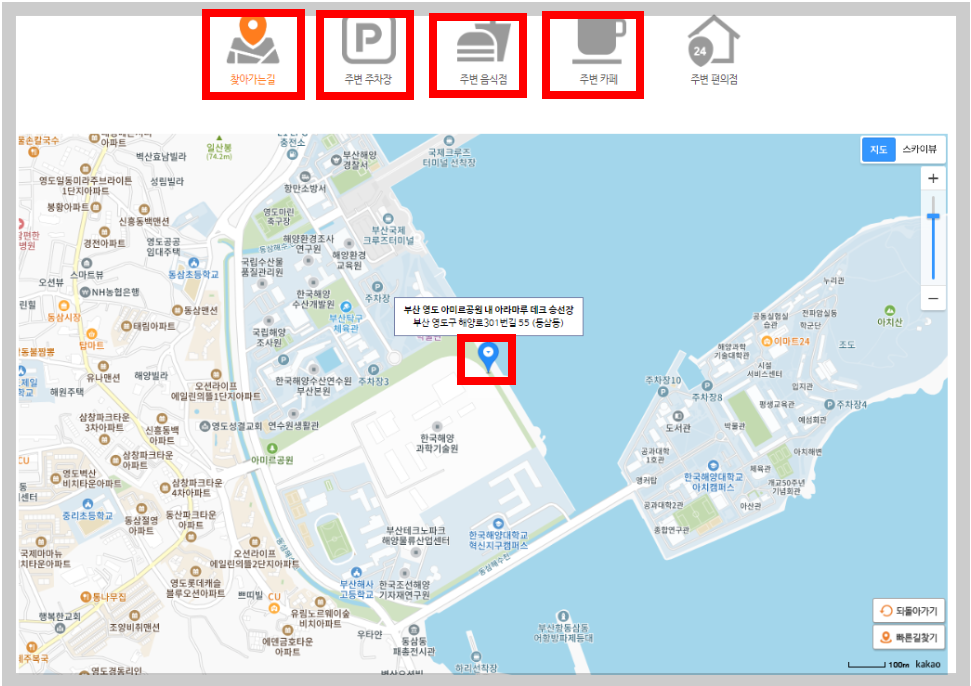The height and width of the screenshot is (686, 971).
Task: Click the 국제크루즈터미널 선착장 ferry icon
Action: point(449,141)
